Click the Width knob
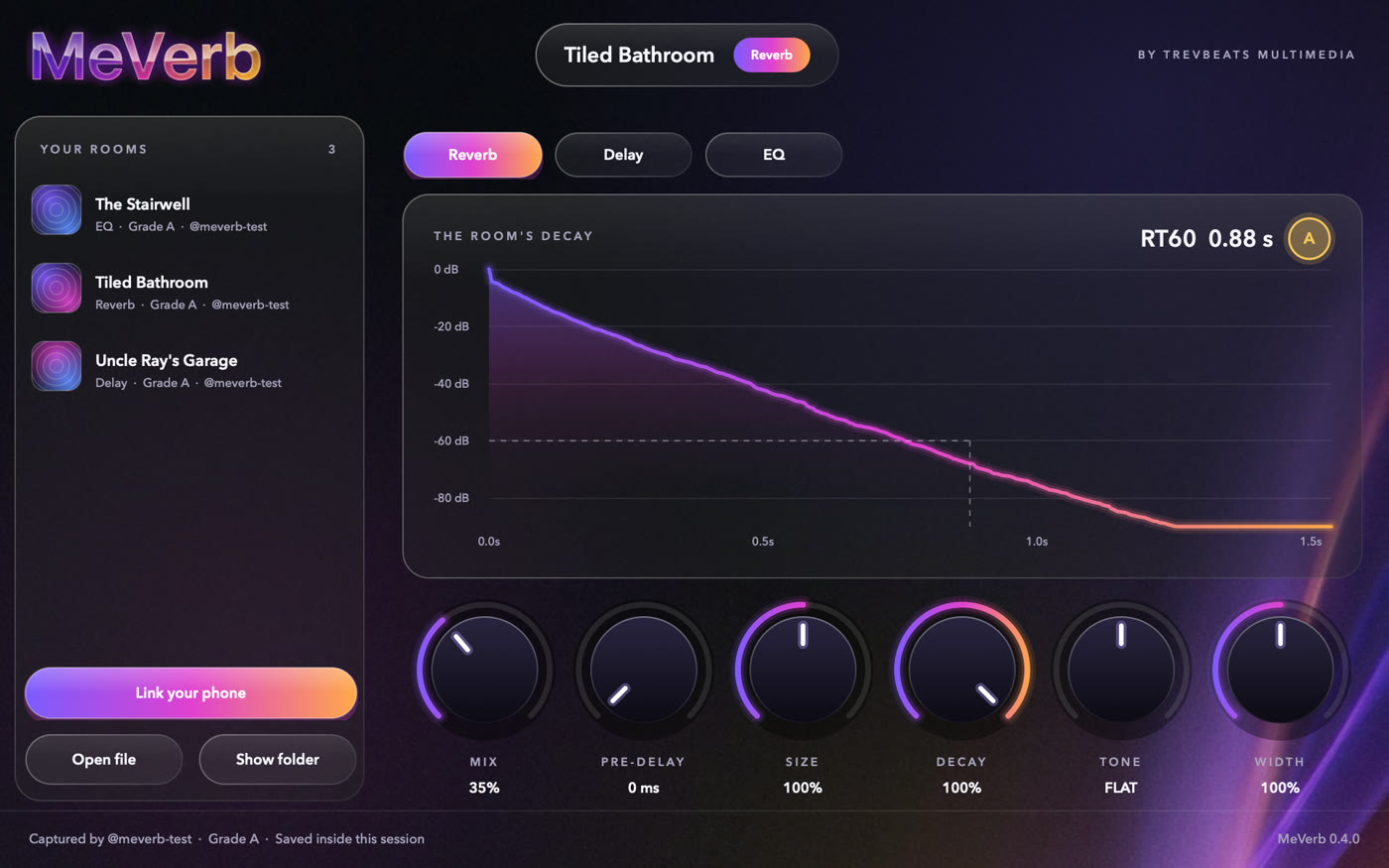Viewport: 1389px width, 868px height. (1280, 669)
